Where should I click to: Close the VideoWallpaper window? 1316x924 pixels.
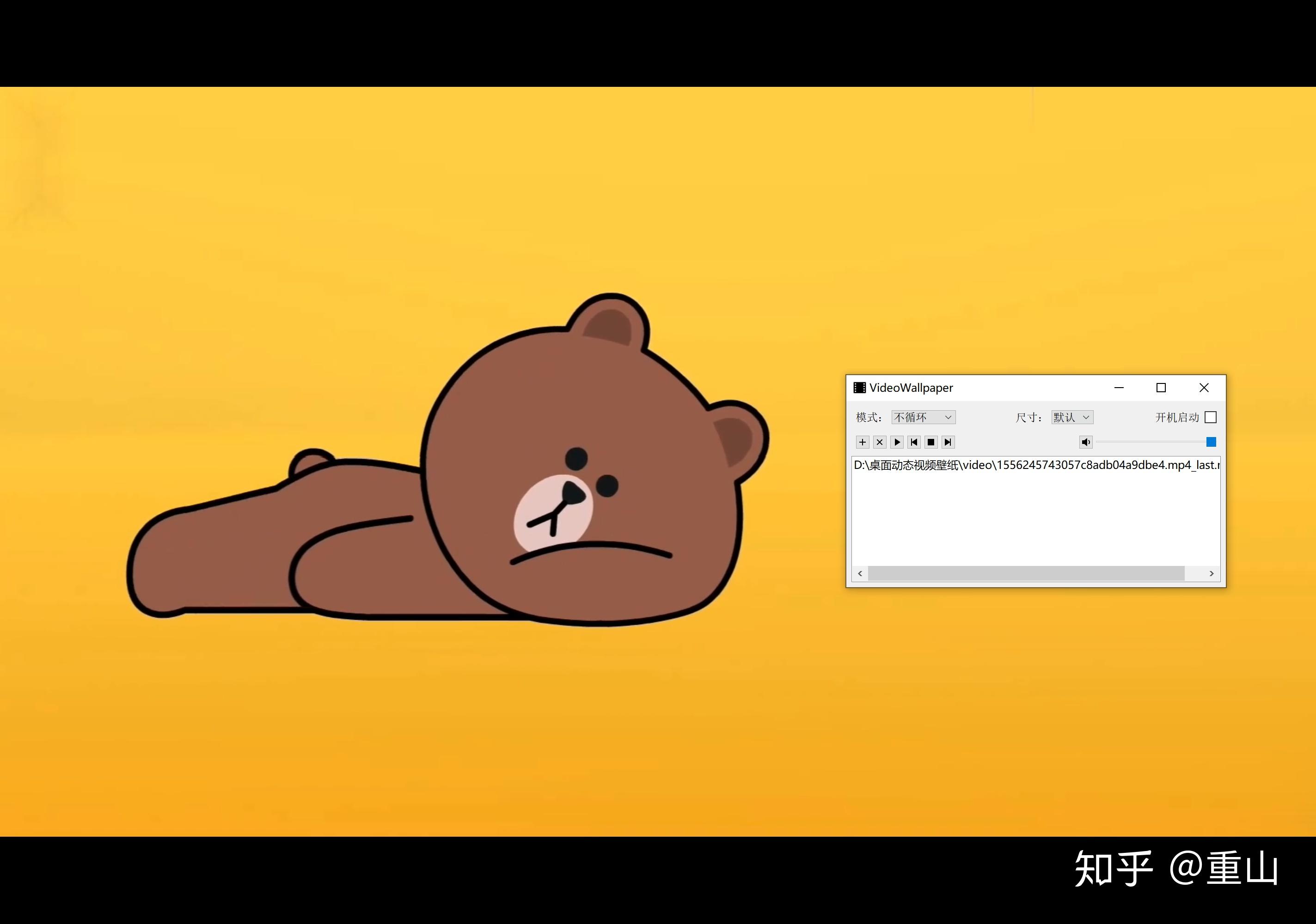point(1204,388)
